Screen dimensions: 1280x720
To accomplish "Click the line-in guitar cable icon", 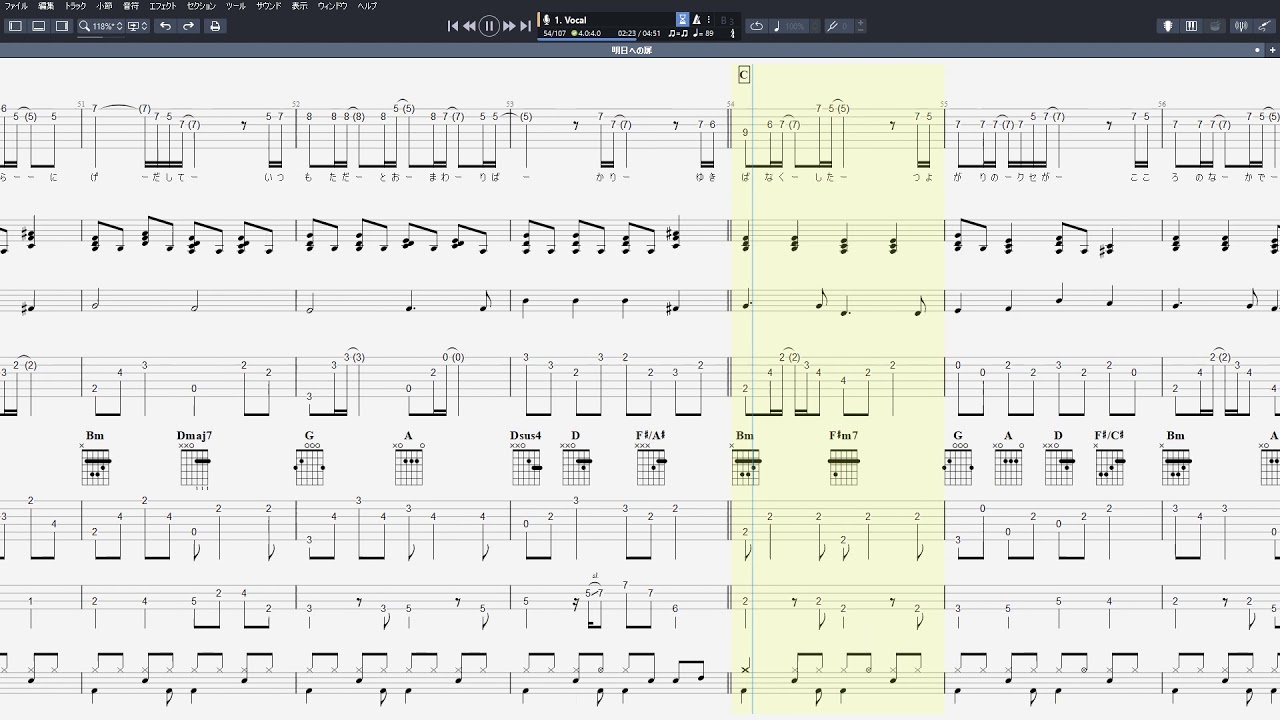I will pyautogui.click(x=1265, y=26).
